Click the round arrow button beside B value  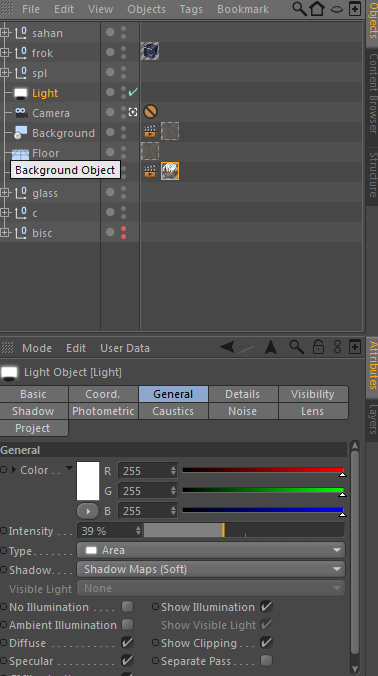pyautogui.click(x=88, y=511)
